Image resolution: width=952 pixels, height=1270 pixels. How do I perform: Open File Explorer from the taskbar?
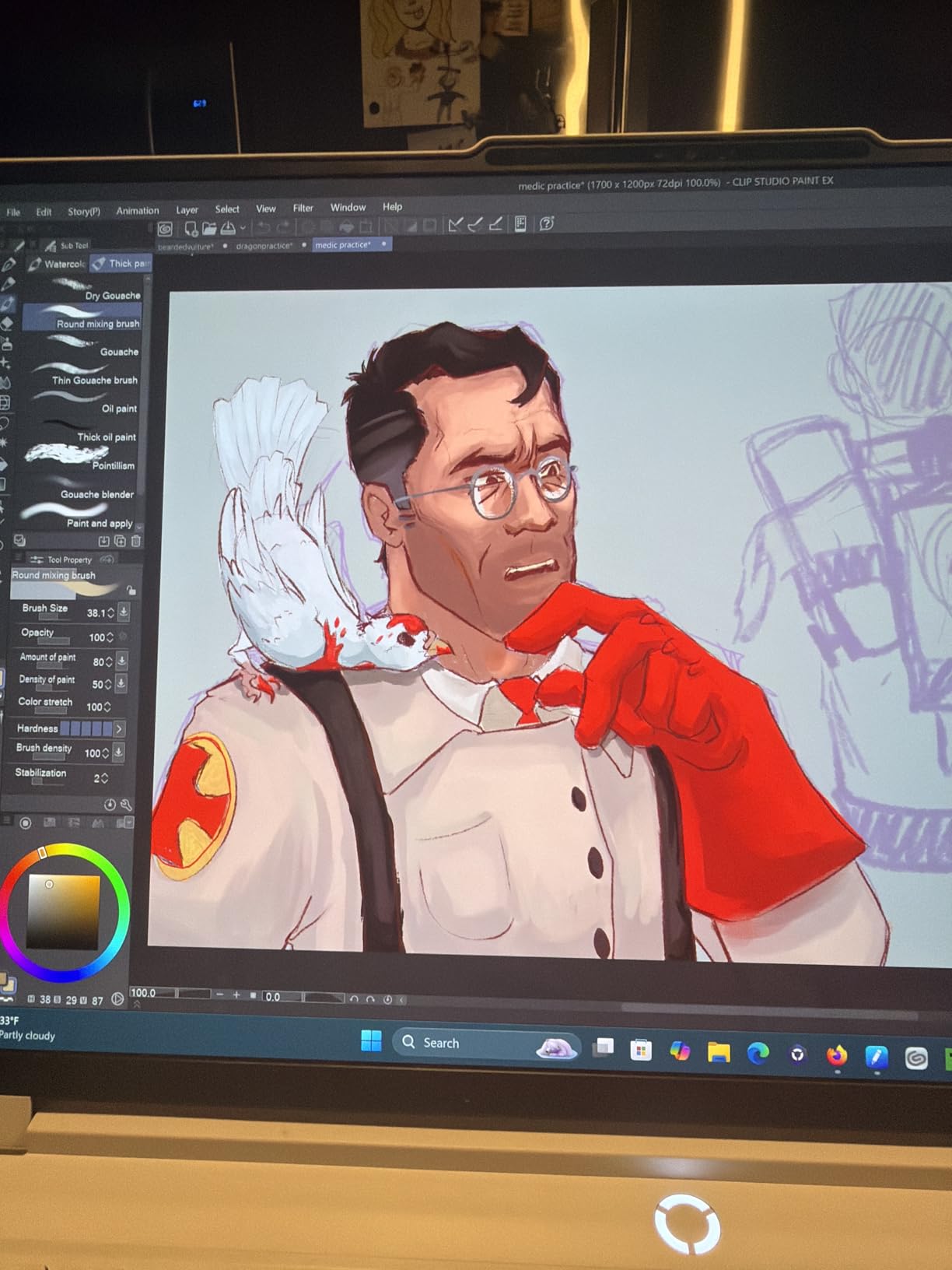coord(718,1052)
